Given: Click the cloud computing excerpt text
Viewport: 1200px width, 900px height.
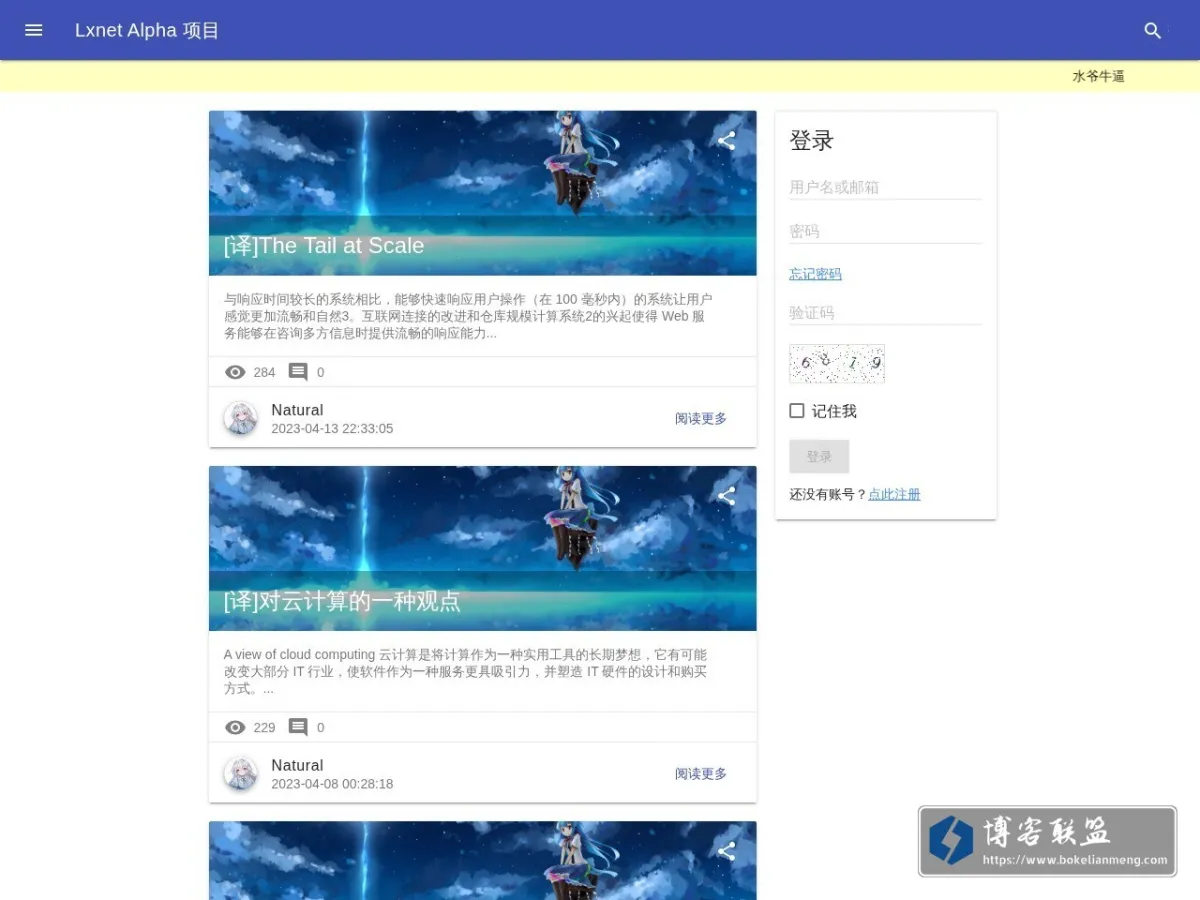Looking at the screenshot, I should pyautogui.click(x=466, y=671).
